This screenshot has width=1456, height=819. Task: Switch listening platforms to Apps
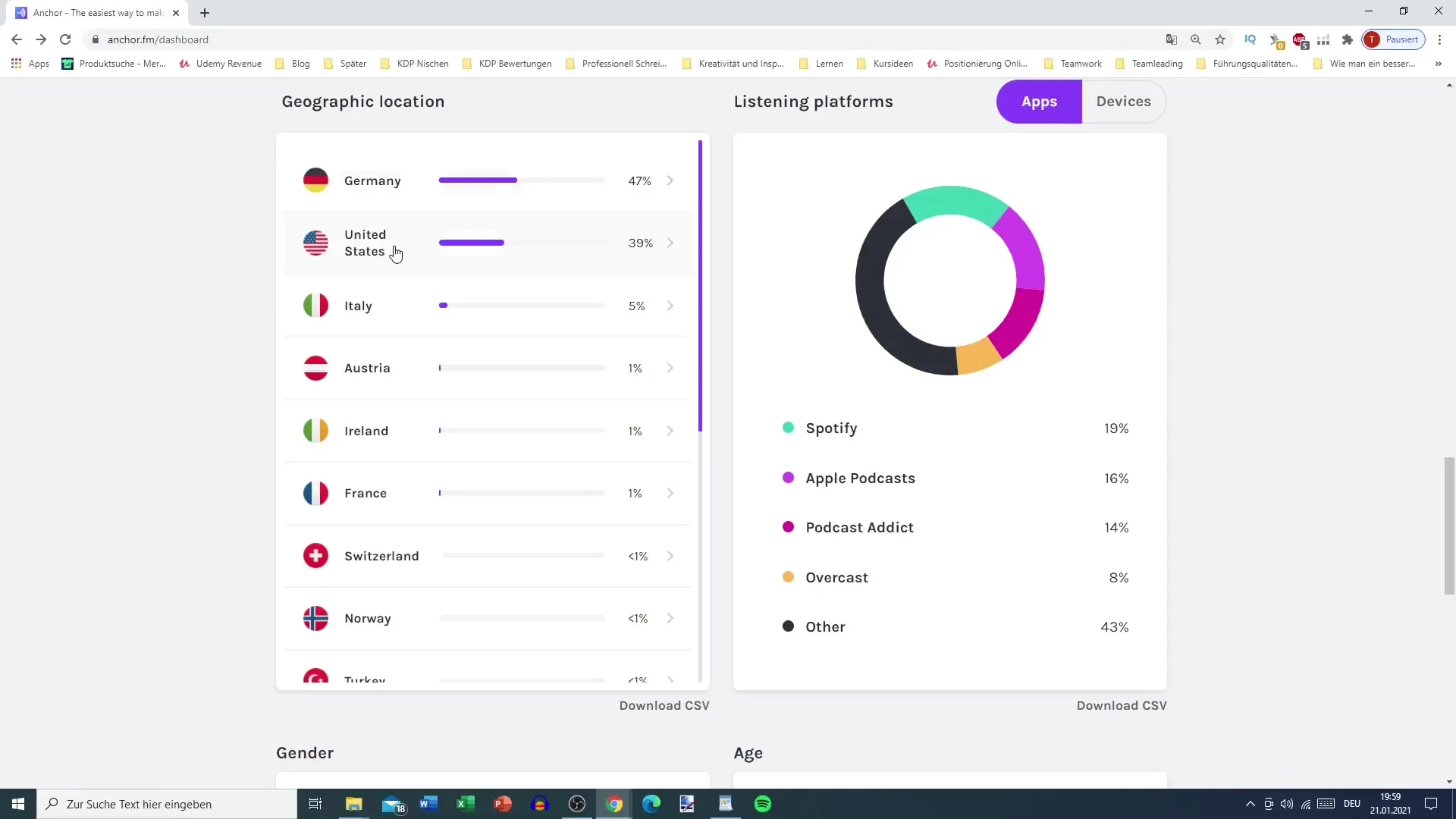tap(1039, 102)
